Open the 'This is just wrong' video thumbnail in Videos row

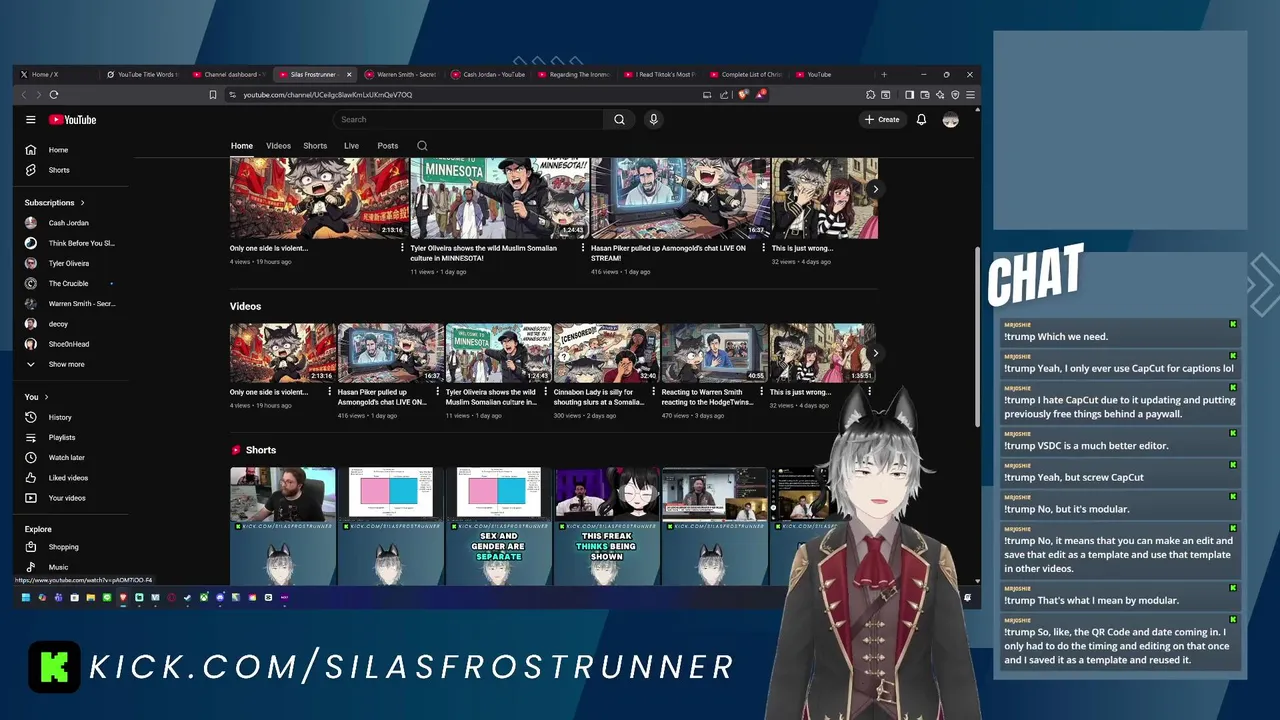pos(822,353)
